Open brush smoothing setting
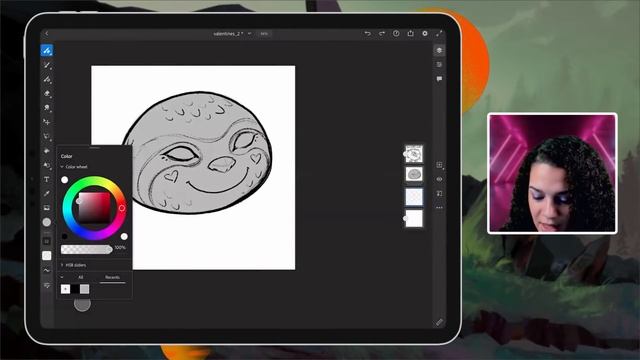The width and height of the screenshot is (640, 360). coord(47,270)
